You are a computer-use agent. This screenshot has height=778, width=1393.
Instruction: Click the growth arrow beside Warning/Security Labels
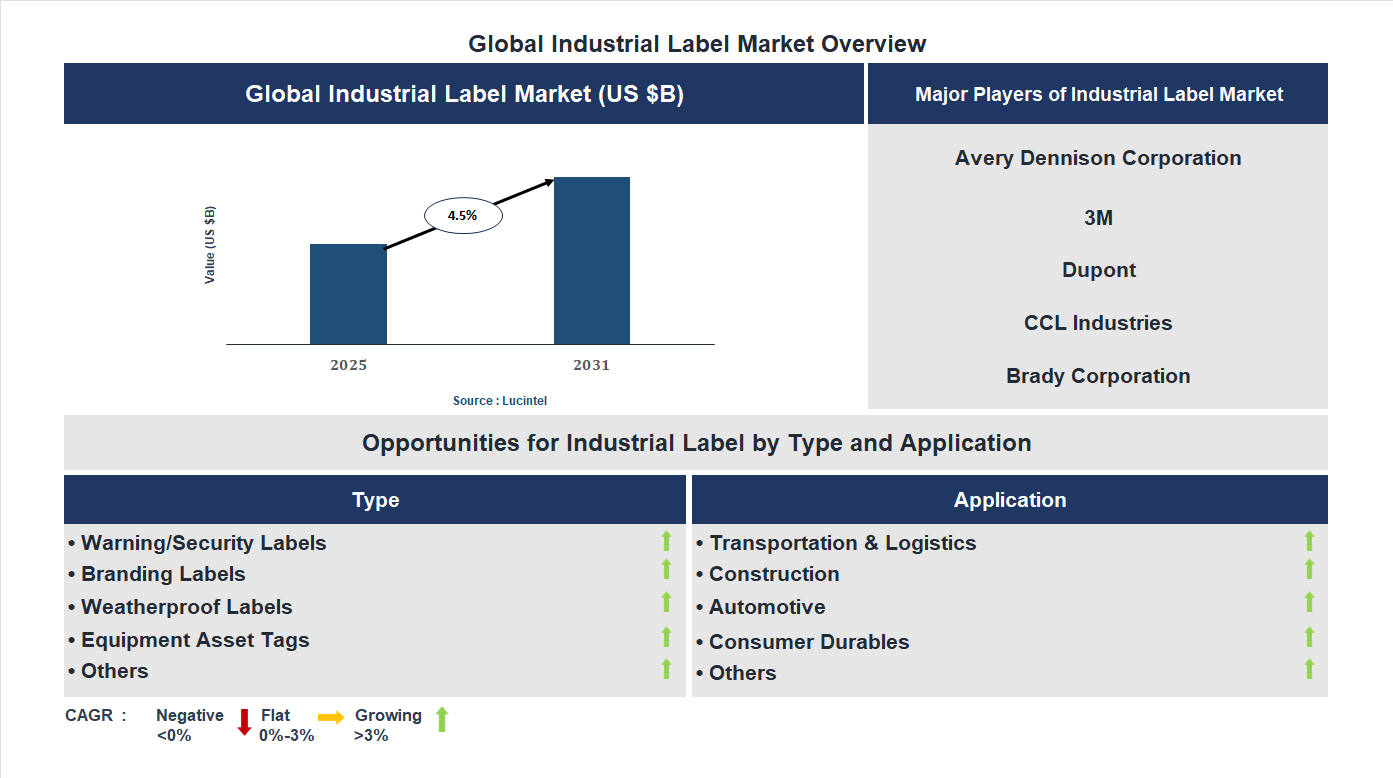[x=666, y=542]
